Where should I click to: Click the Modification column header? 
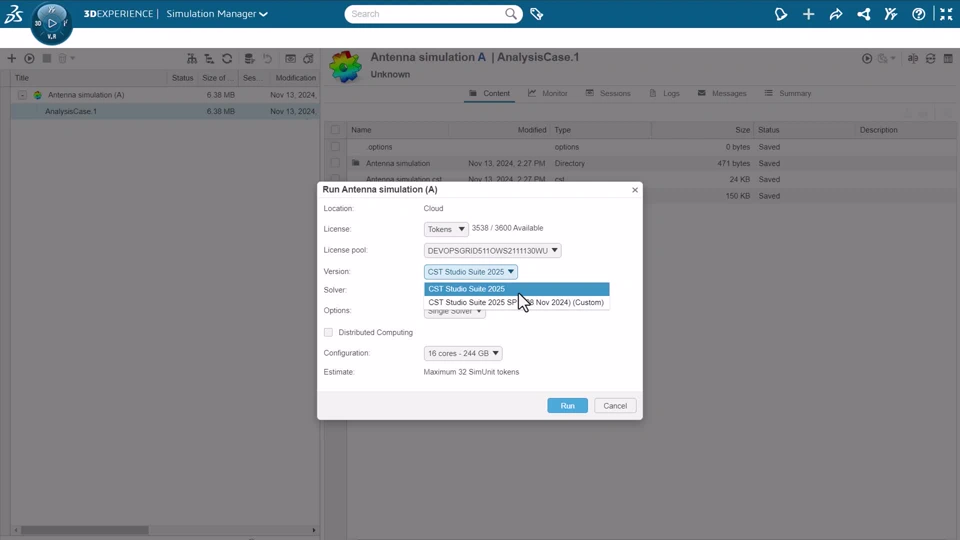click(x=295, y=78)
